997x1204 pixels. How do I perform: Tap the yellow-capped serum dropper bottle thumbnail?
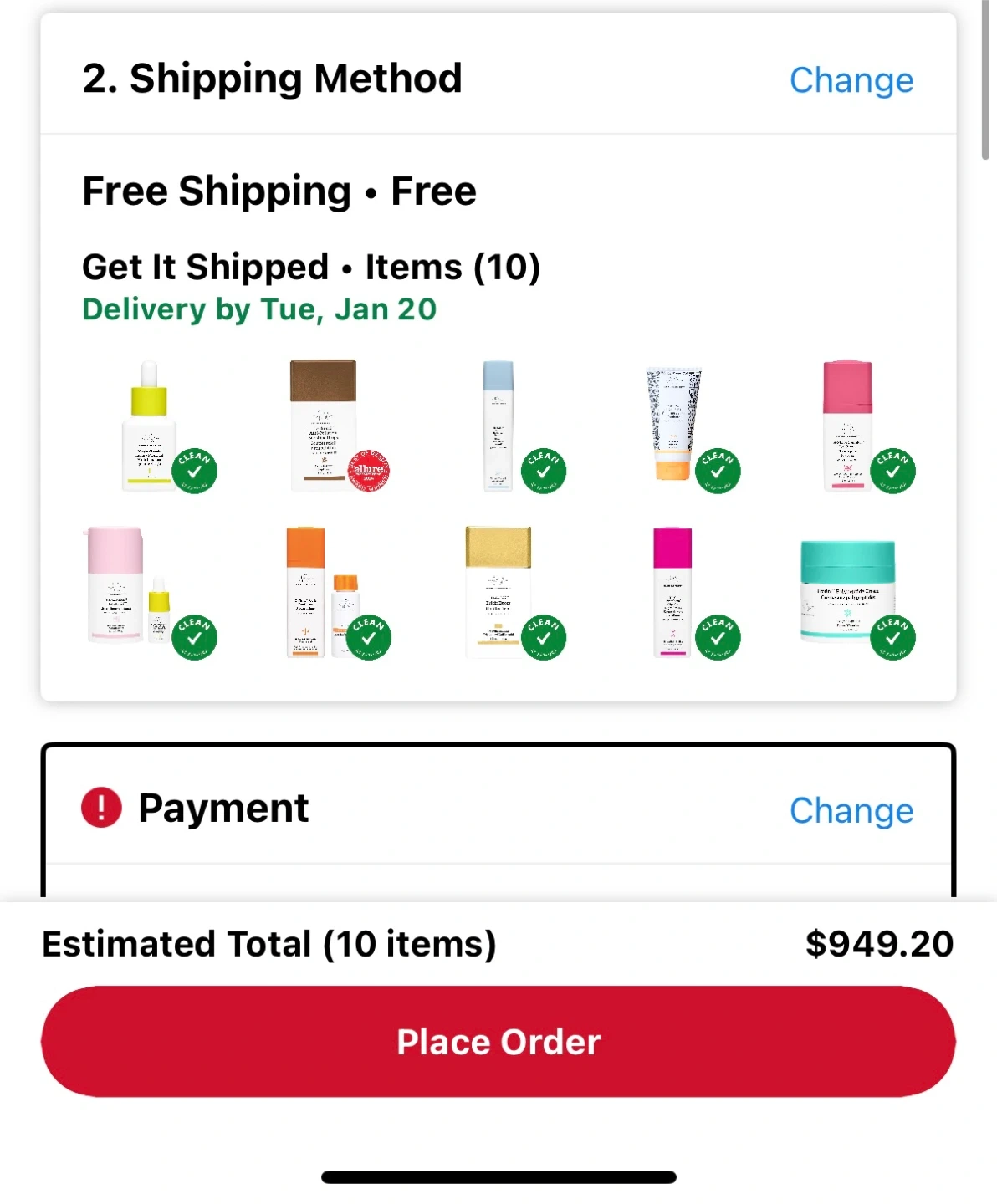(x=150, y=426)
